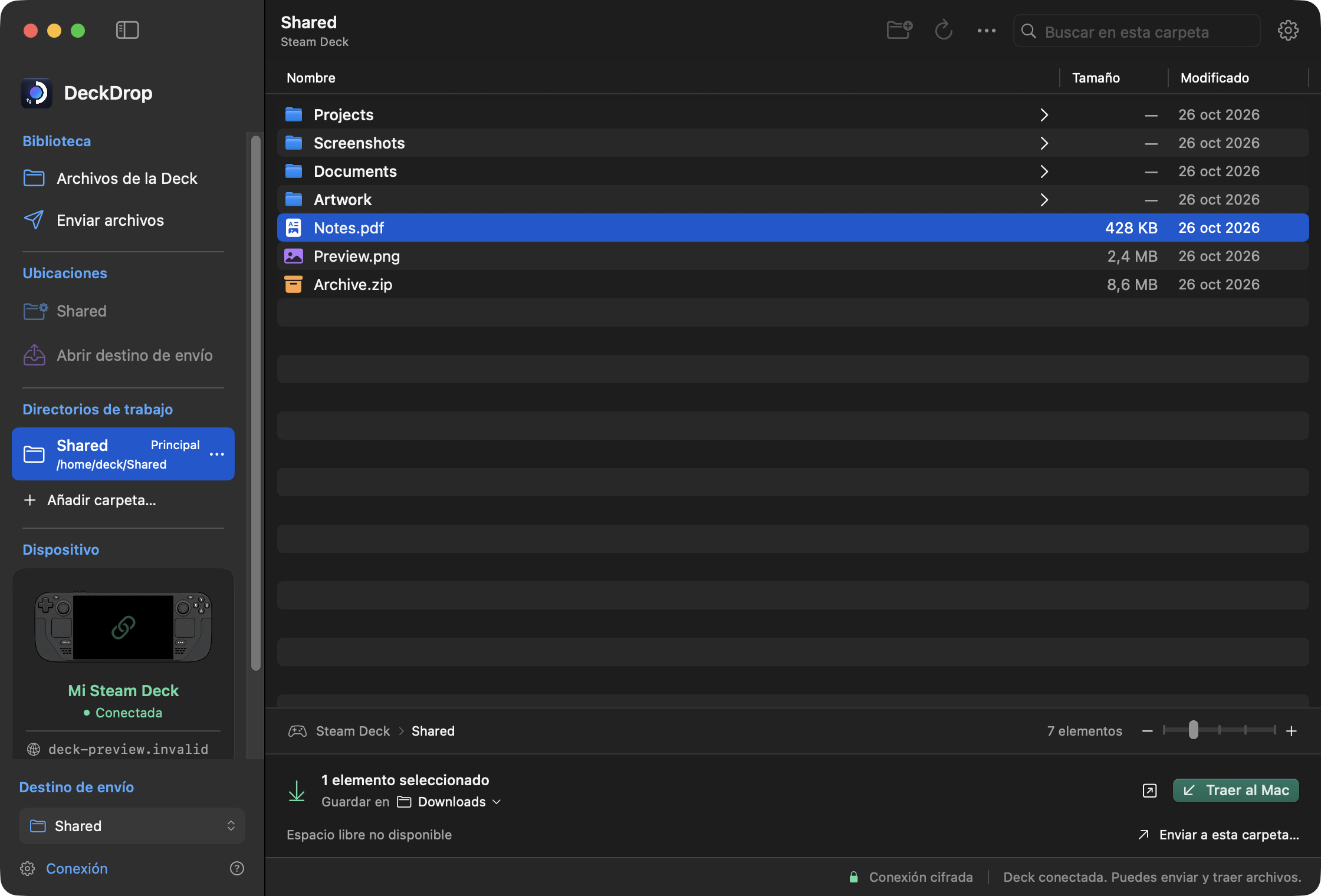This screenshot has height=896, width=1321.
Task: Sort by Modificado column header
Action: coord(1215,78)
